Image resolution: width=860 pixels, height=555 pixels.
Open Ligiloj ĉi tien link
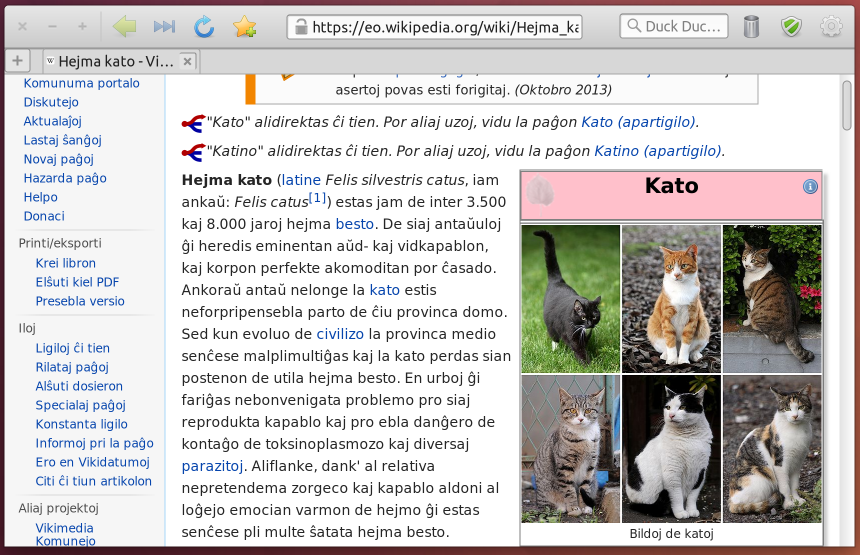coord(72,348)
